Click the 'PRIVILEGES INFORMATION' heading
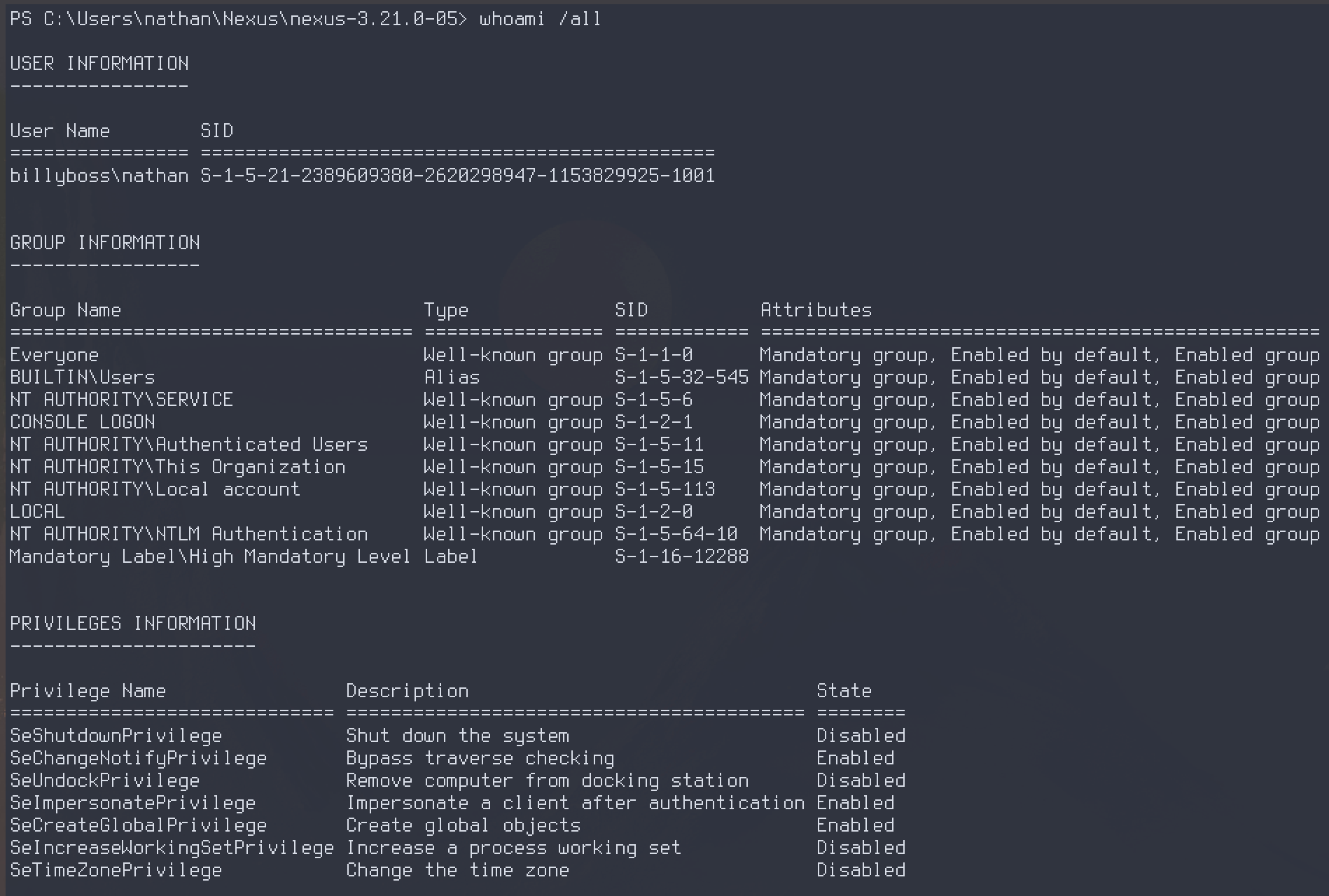Screen dimensions: 1329x896 (x=133, y=624)
